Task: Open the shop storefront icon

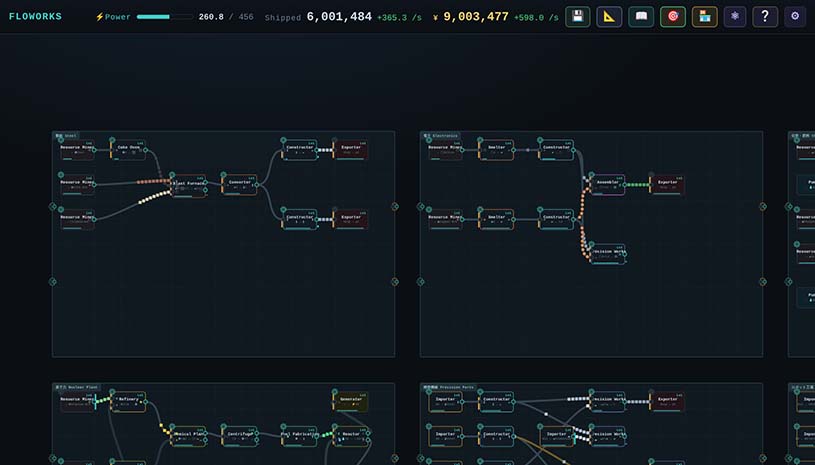Action: pos(704,17)
